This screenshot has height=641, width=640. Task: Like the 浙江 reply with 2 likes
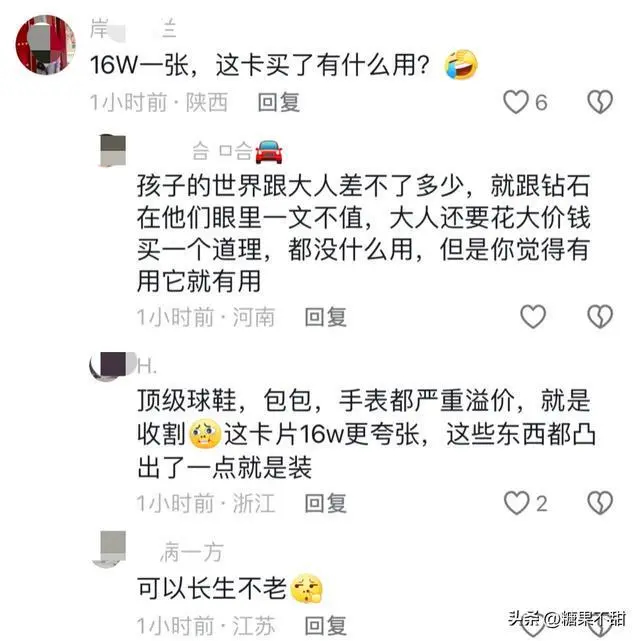coord(516,503)
